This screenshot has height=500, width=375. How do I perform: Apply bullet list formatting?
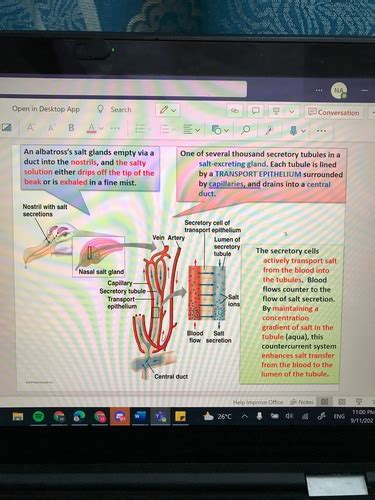[x=140, y=129]
